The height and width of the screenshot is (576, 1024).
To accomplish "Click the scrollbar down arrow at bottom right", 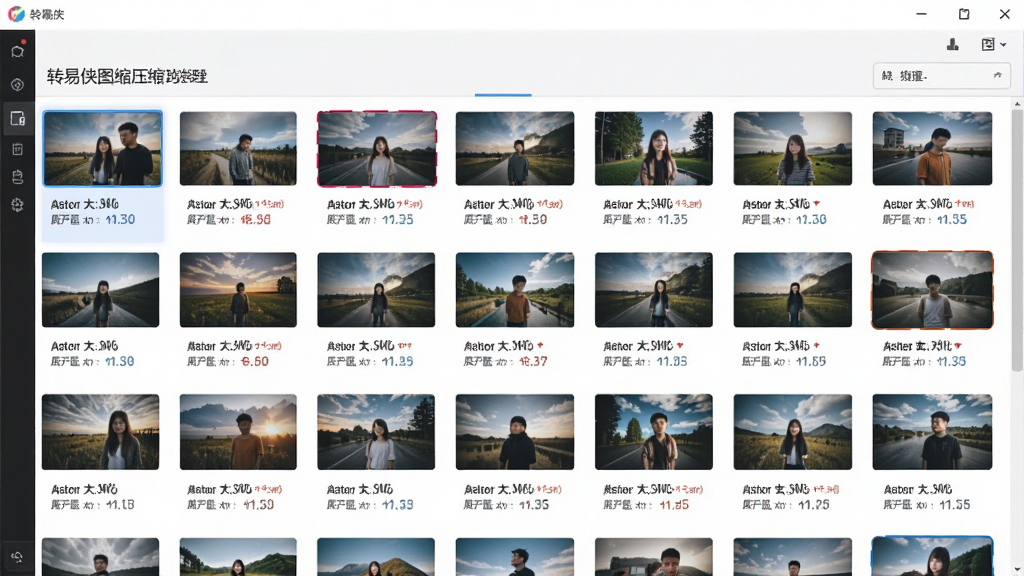I will tap(1017, 569).
